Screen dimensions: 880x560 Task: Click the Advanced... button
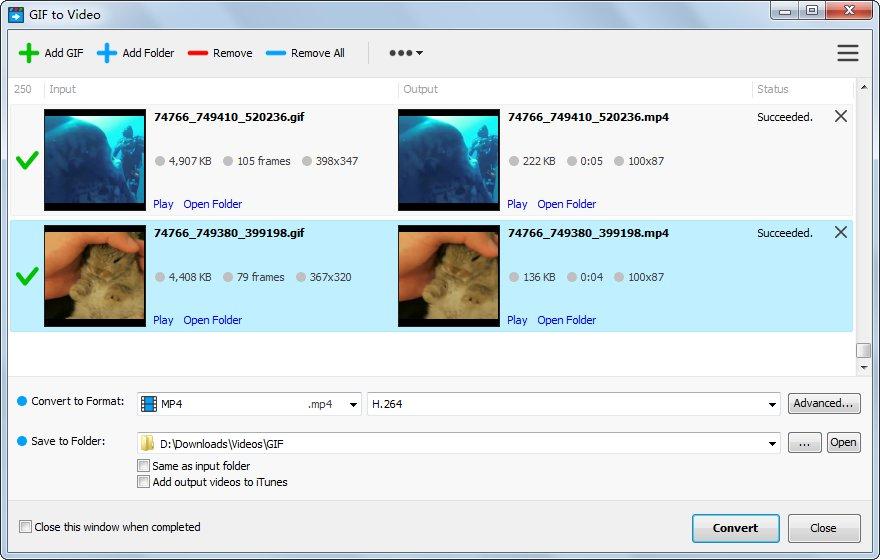[x=823, y=403]
